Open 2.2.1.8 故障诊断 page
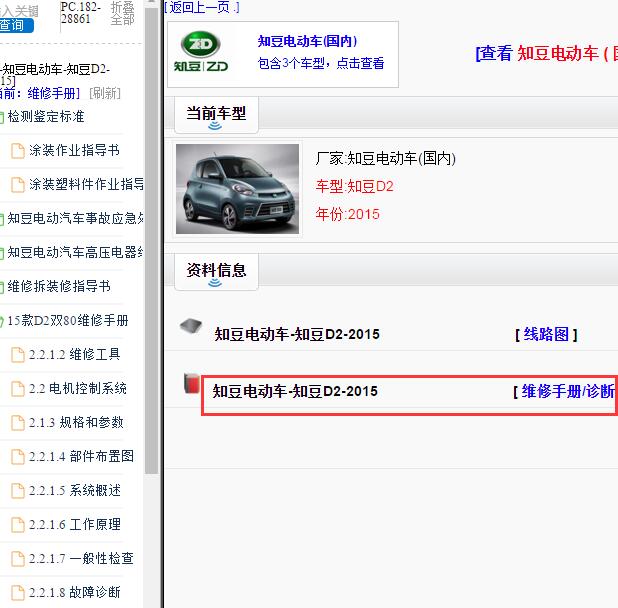 pyautogui.click(x=74, y=592)
